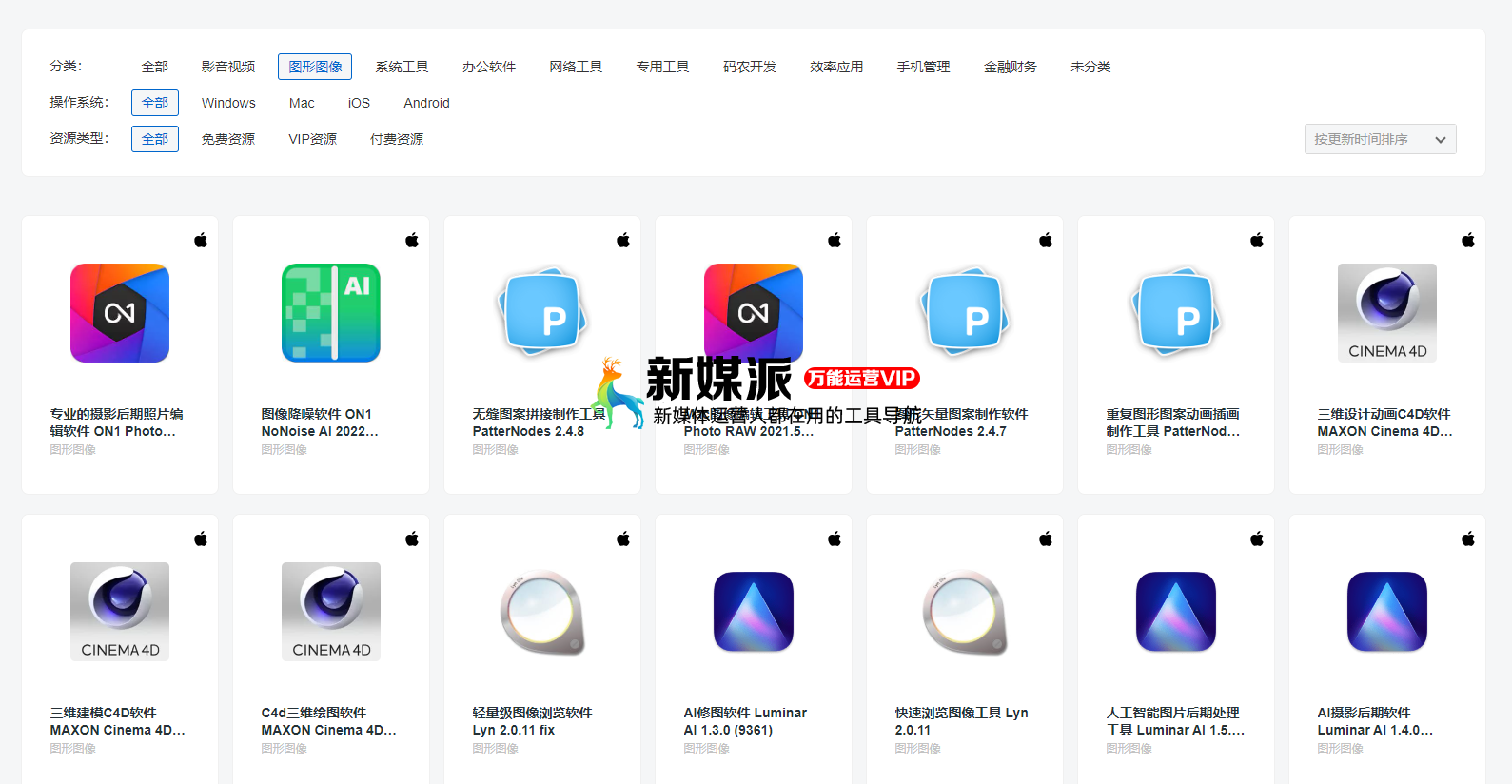Open the 快速浏览图像工具 Lyn 2.0.11 icon

pos(965,612)
